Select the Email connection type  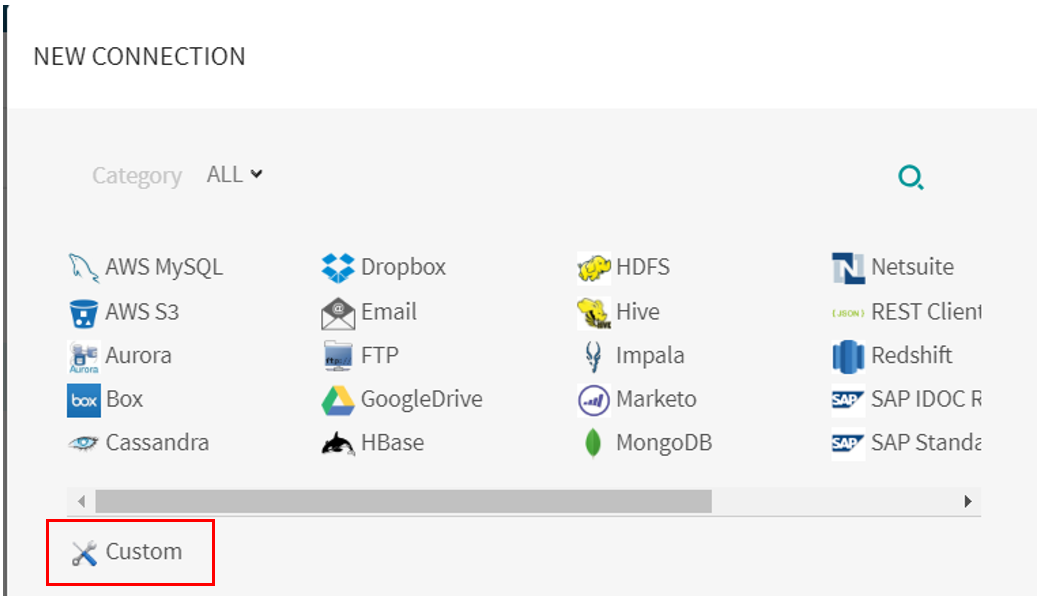coord(369,312)
